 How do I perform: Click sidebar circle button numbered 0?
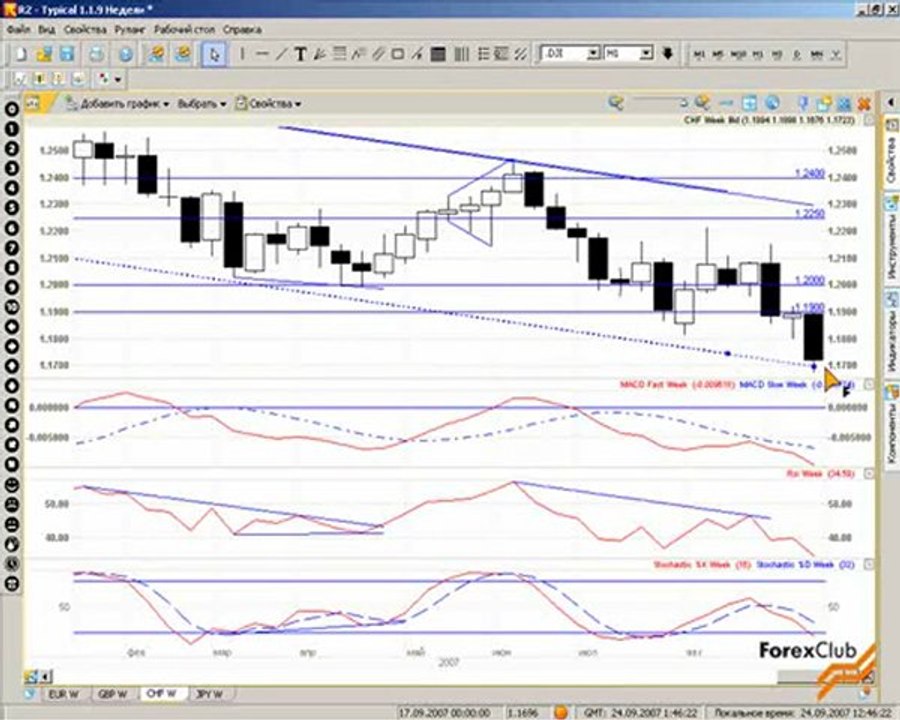click(x=11, y=109)
